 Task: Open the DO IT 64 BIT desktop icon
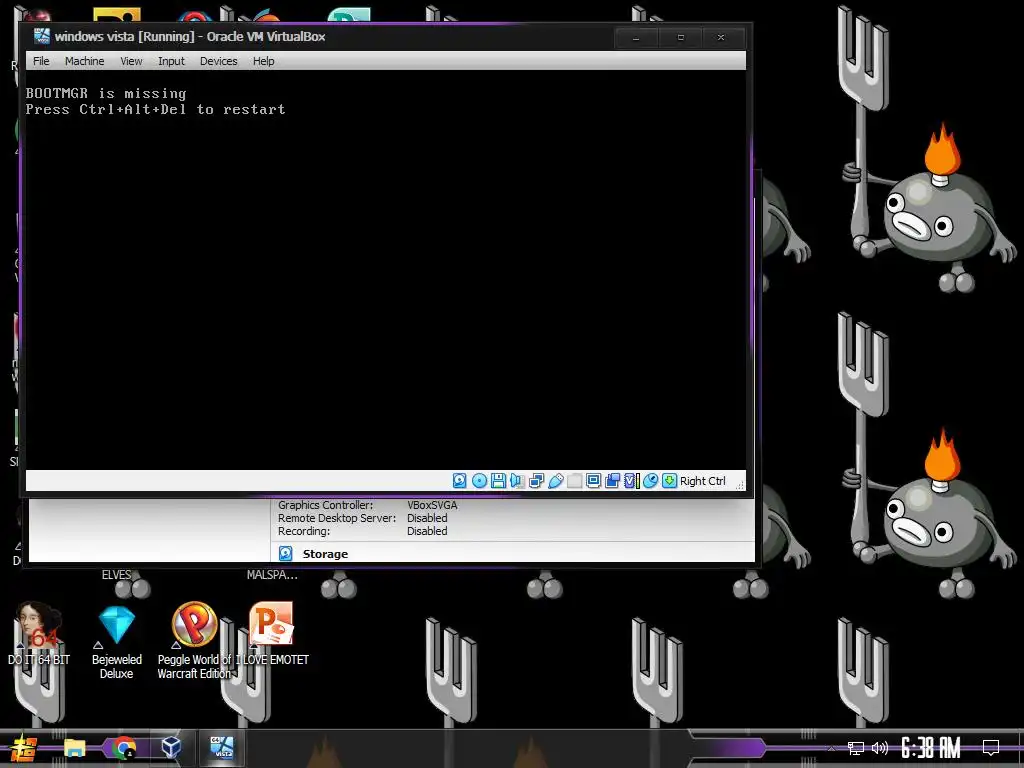coord(39,633)
